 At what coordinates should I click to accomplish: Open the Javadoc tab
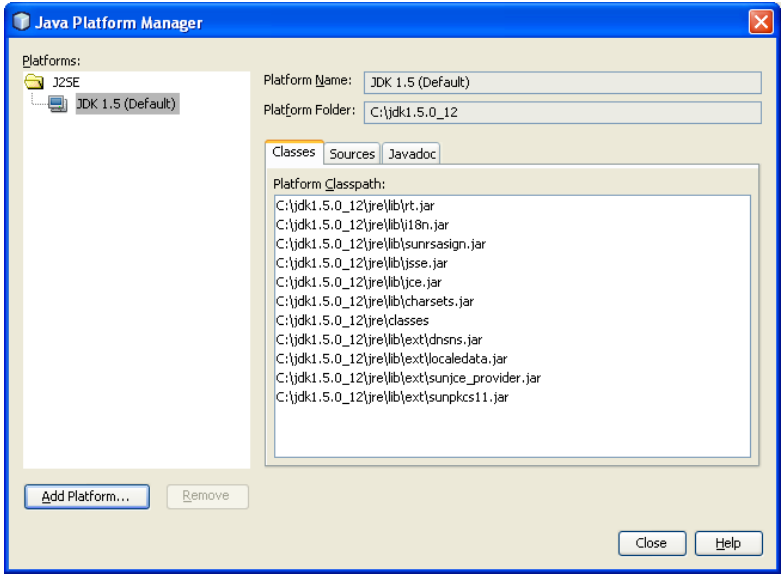tap(411, 154)
